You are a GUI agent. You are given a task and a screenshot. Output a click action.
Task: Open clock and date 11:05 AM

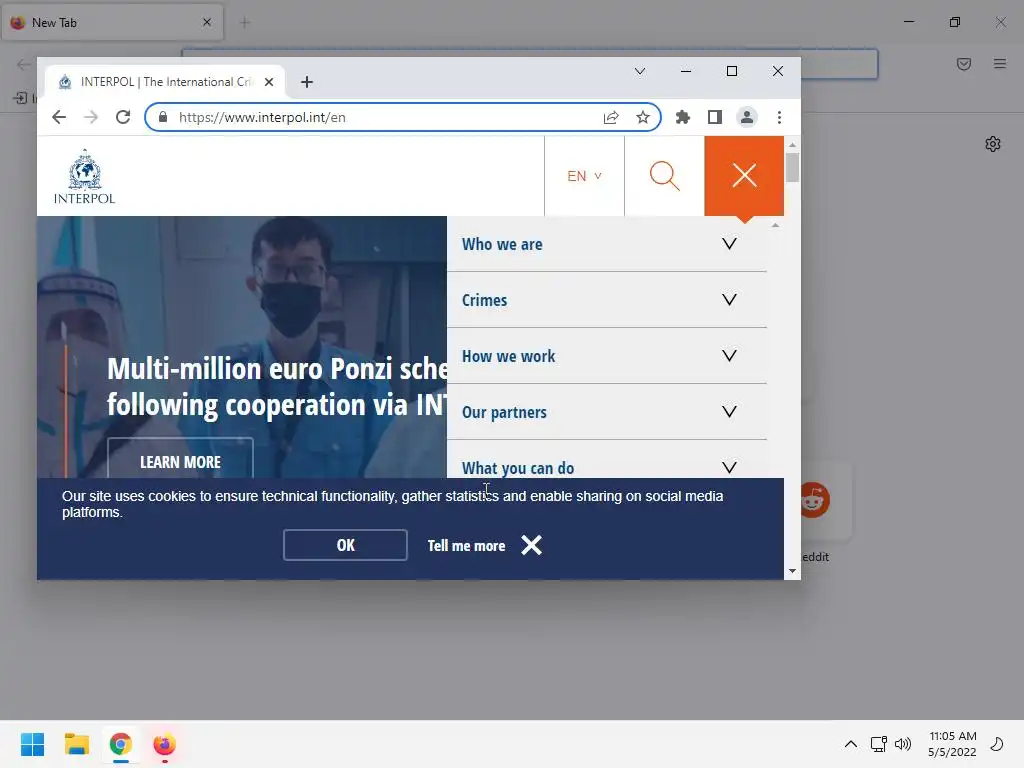pyautogui.click(x=952, y=744)
